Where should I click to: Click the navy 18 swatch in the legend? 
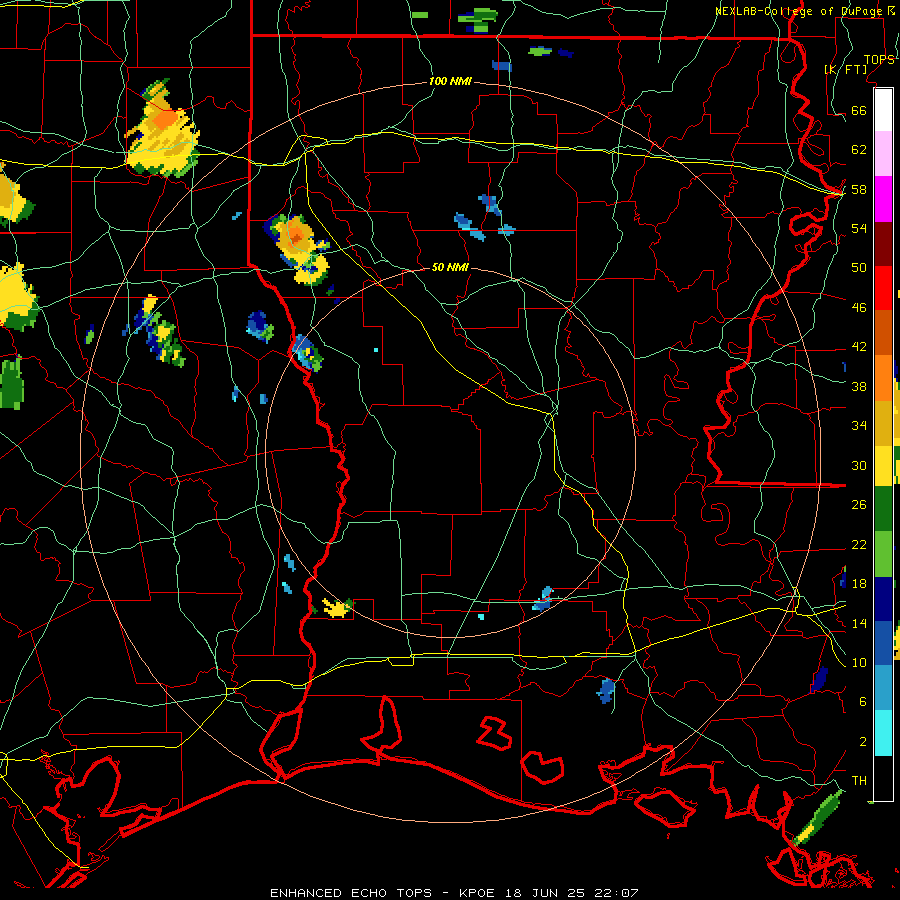coord(883,599)
